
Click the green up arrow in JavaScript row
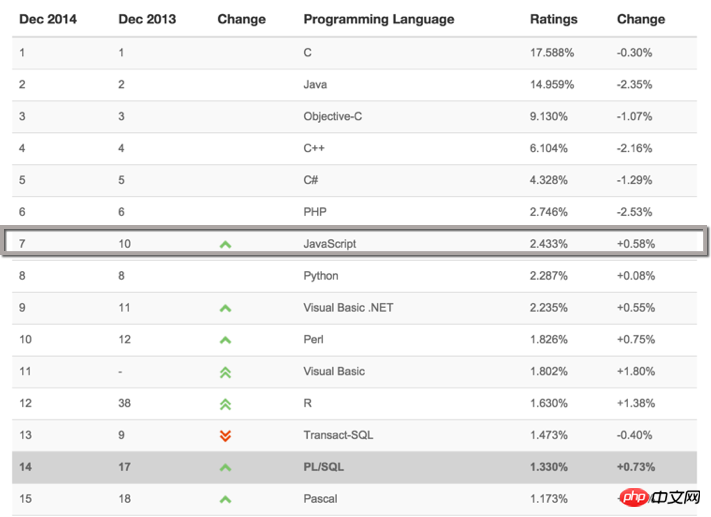[x=225, y=244]
